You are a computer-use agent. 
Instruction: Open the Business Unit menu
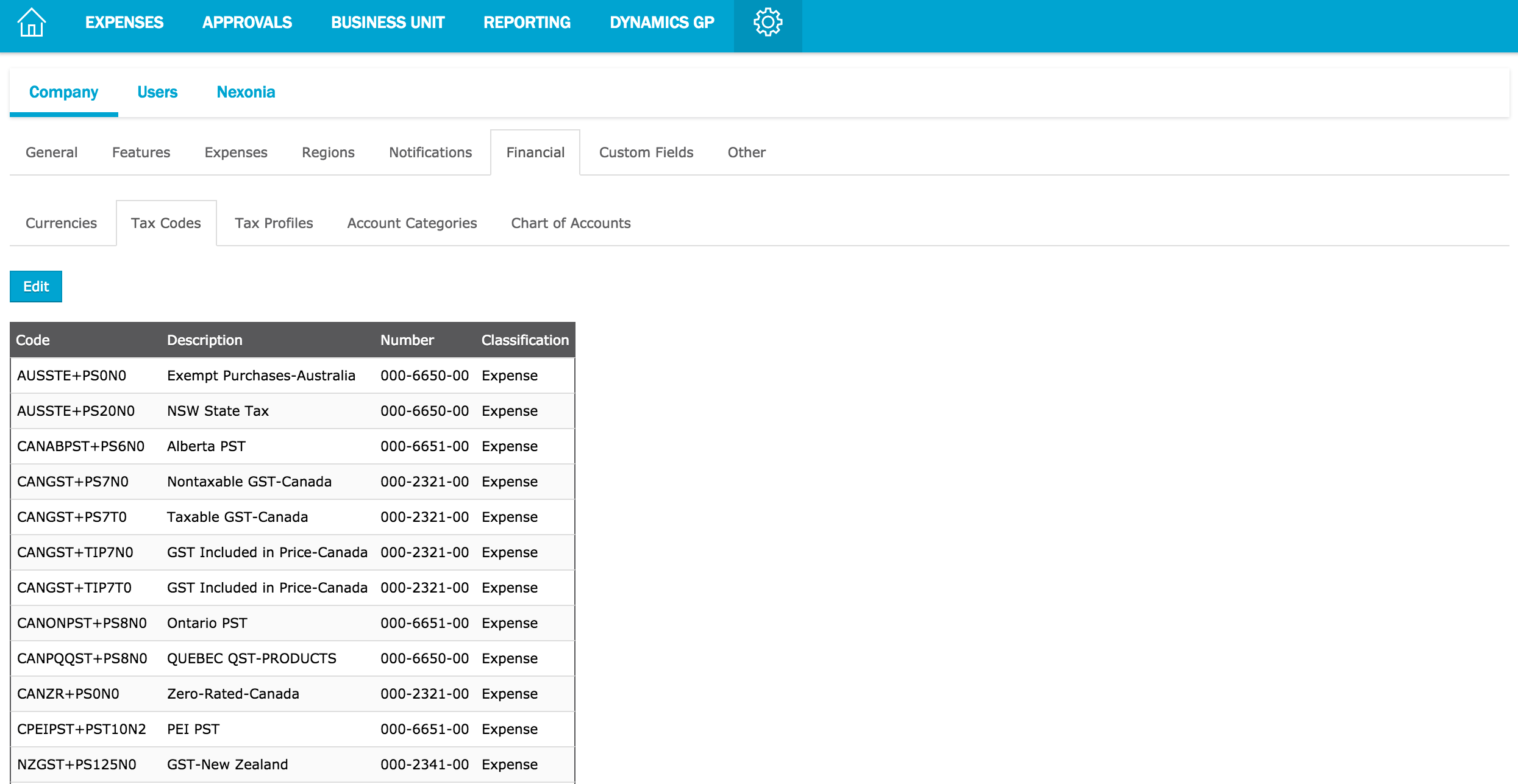(x=388, y=23)
